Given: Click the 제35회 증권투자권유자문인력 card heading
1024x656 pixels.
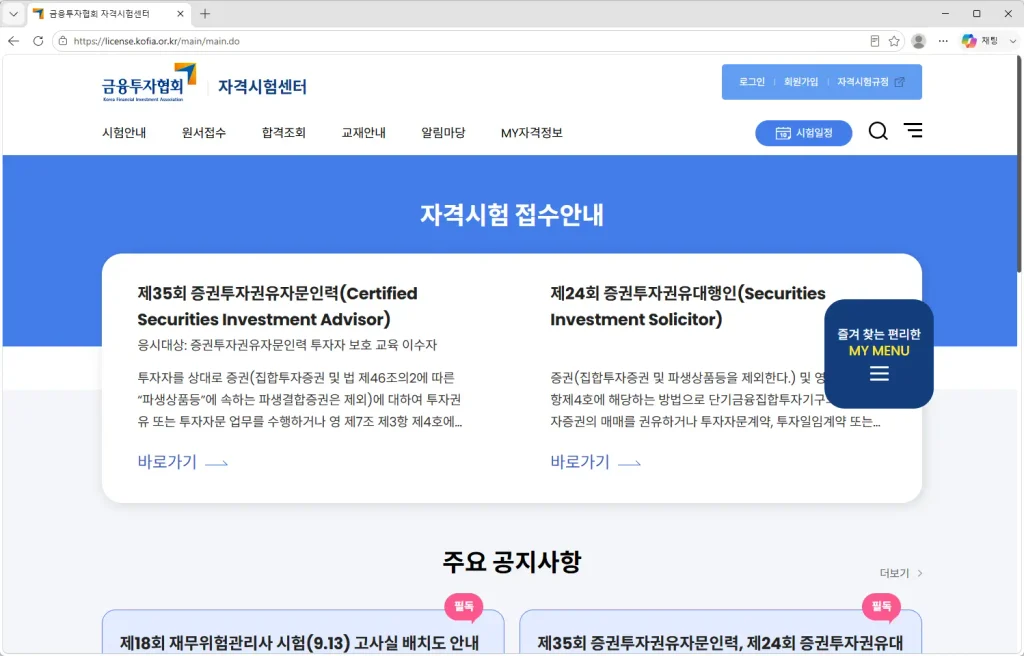Looking at the screenshot, I should click(x=278, y=306).
